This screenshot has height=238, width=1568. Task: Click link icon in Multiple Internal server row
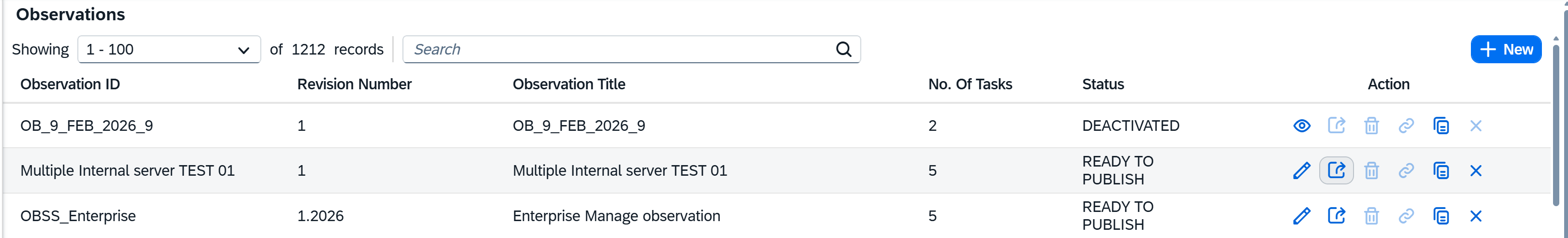point(1406,171)
